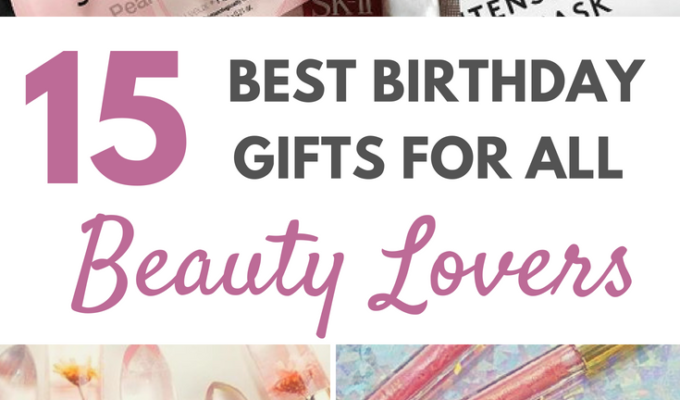This screenshot has height=400, width=680.
Task: Click the word GIFTS in the heading
Action: coord(309,157)
